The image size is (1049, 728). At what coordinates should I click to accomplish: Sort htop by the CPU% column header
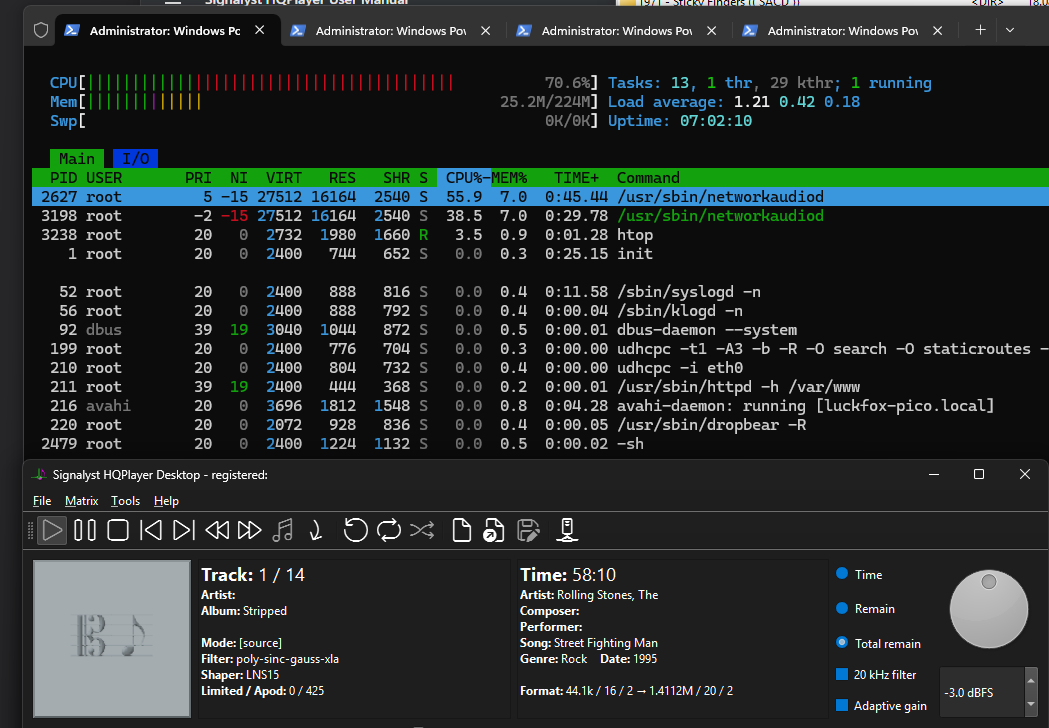464,178
